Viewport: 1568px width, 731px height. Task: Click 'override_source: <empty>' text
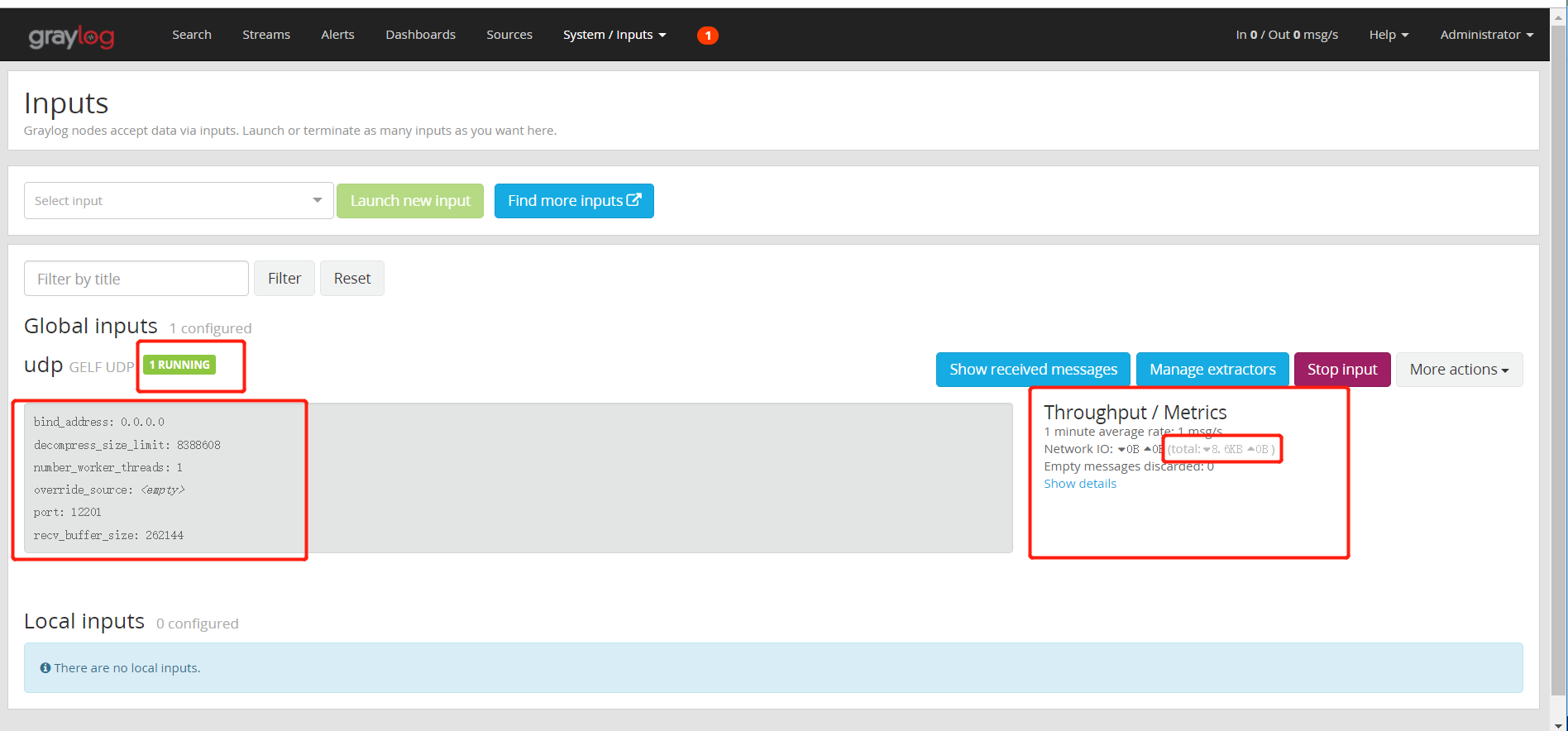pos(109,490)
